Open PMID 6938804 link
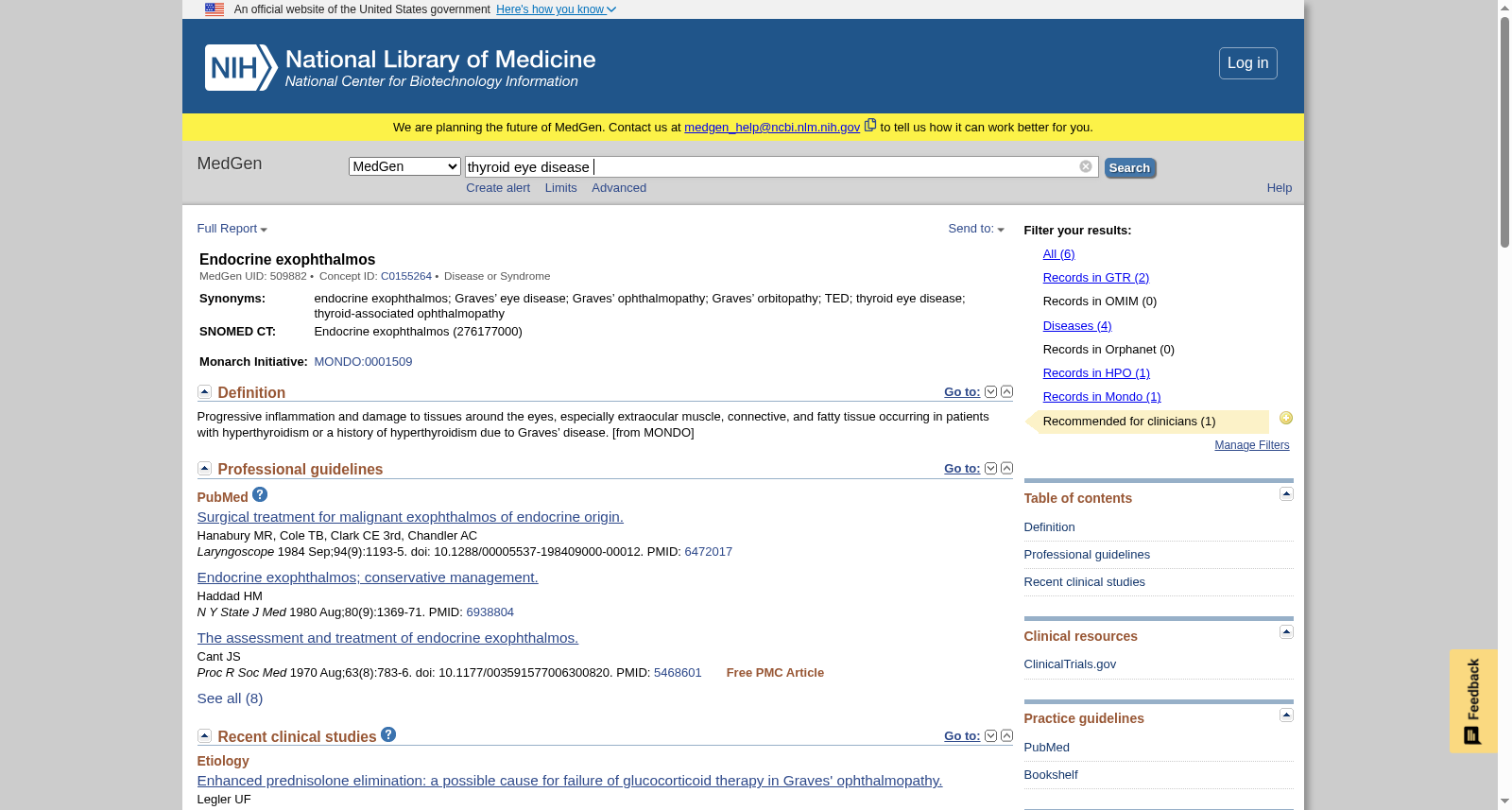 coord(490,612)
